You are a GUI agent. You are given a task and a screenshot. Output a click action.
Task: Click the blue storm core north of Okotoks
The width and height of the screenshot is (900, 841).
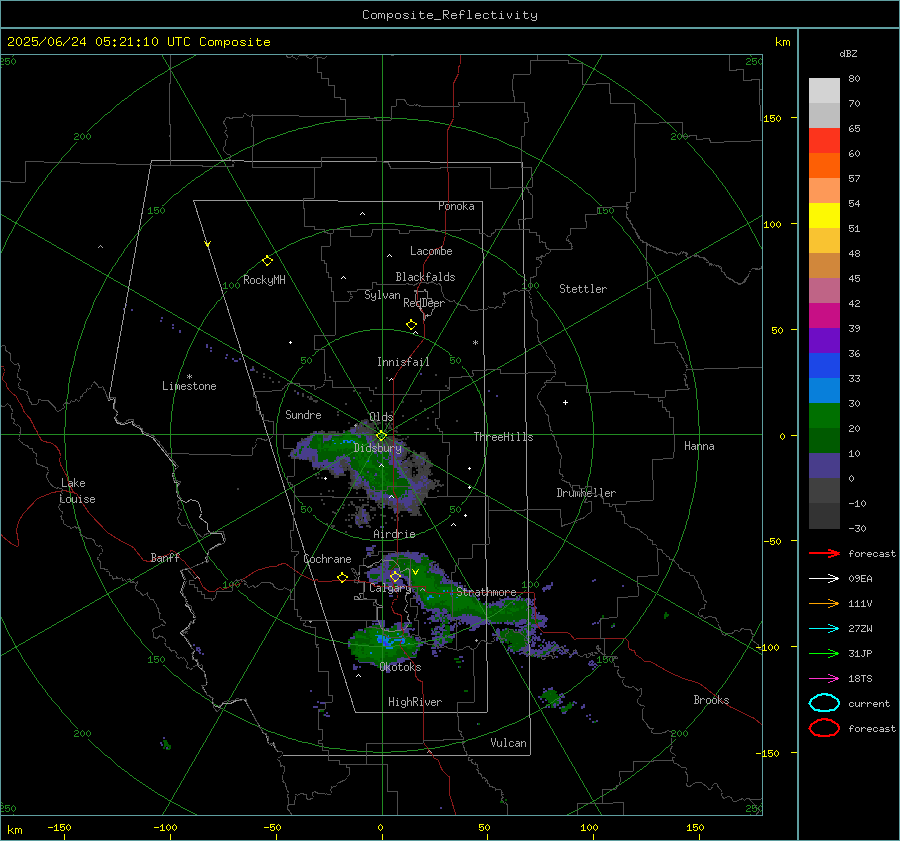pyautogui.click(x=390, y=640)
